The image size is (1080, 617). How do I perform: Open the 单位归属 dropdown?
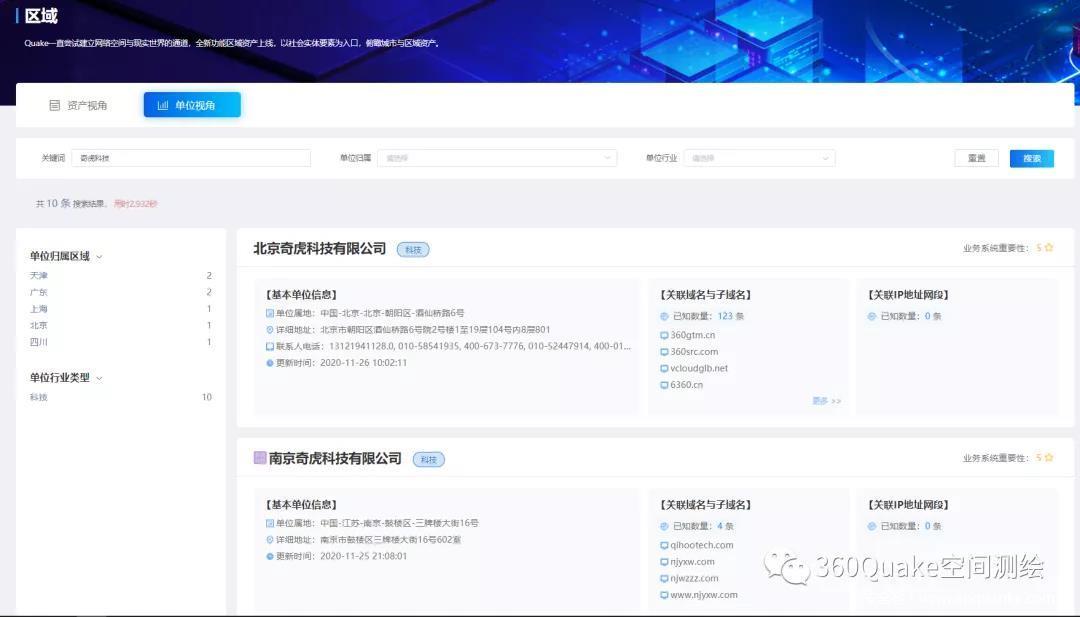[497, 158]
